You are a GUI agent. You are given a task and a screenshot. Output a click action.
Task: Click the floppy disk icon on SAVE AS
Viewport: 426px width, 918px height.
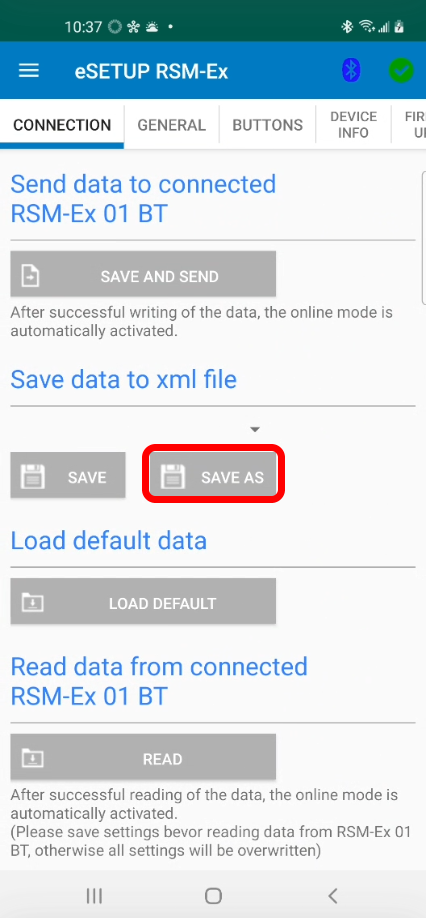coord(173,477)
